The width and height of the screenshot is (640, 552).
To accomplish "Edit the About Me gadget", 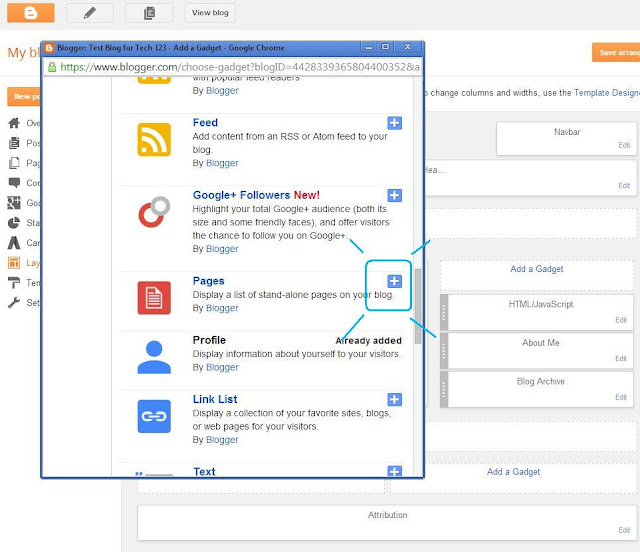I will pyautogui.click(x=621, y=359).
